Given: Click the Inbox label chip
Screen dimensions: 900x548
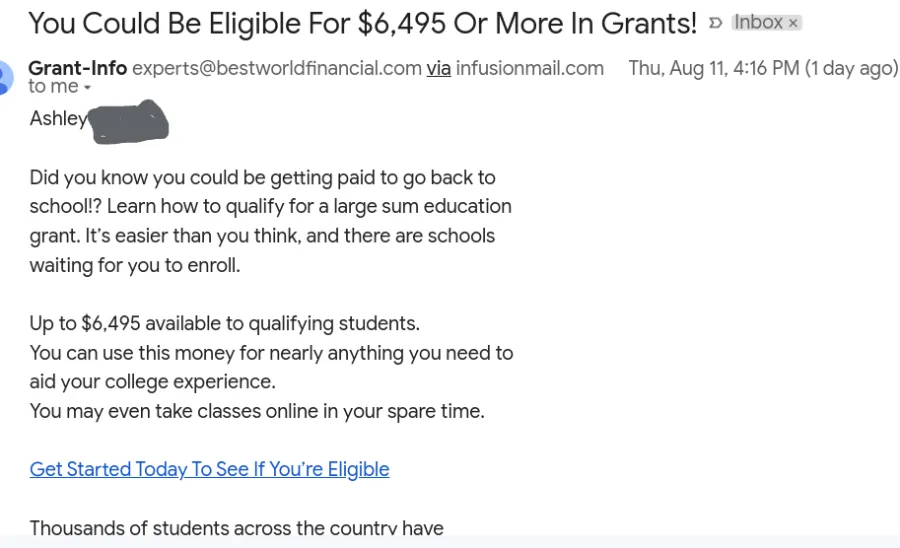Looking at the screenshot, I should coord(758,22).
